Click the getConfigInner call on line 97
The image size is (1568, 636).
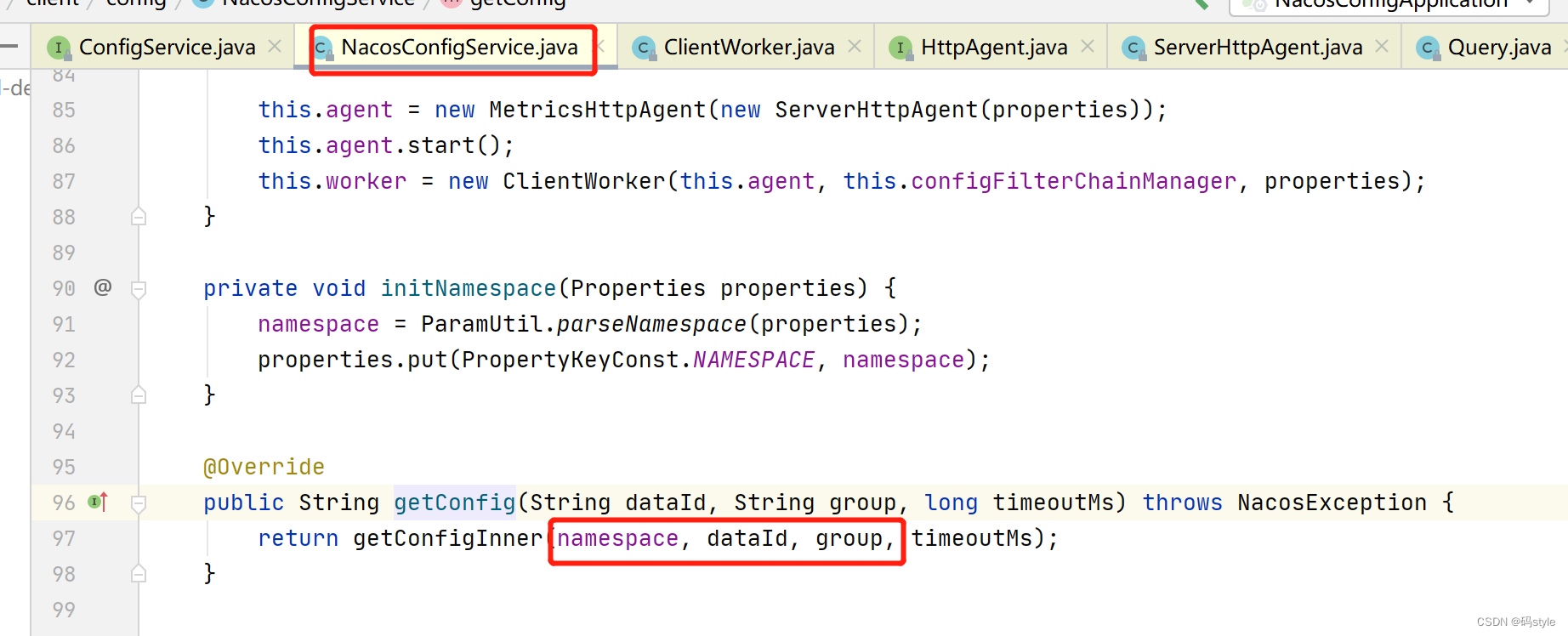pos(447,538)
